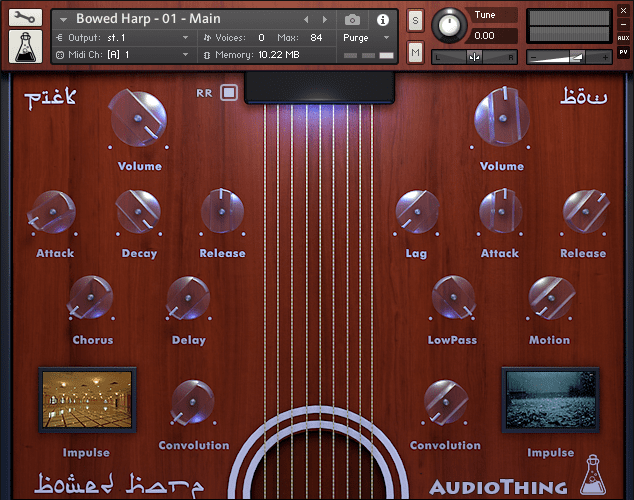The image size is (634, 500).
Task: Toggle the AUX sends button
Action: [623, 38]
